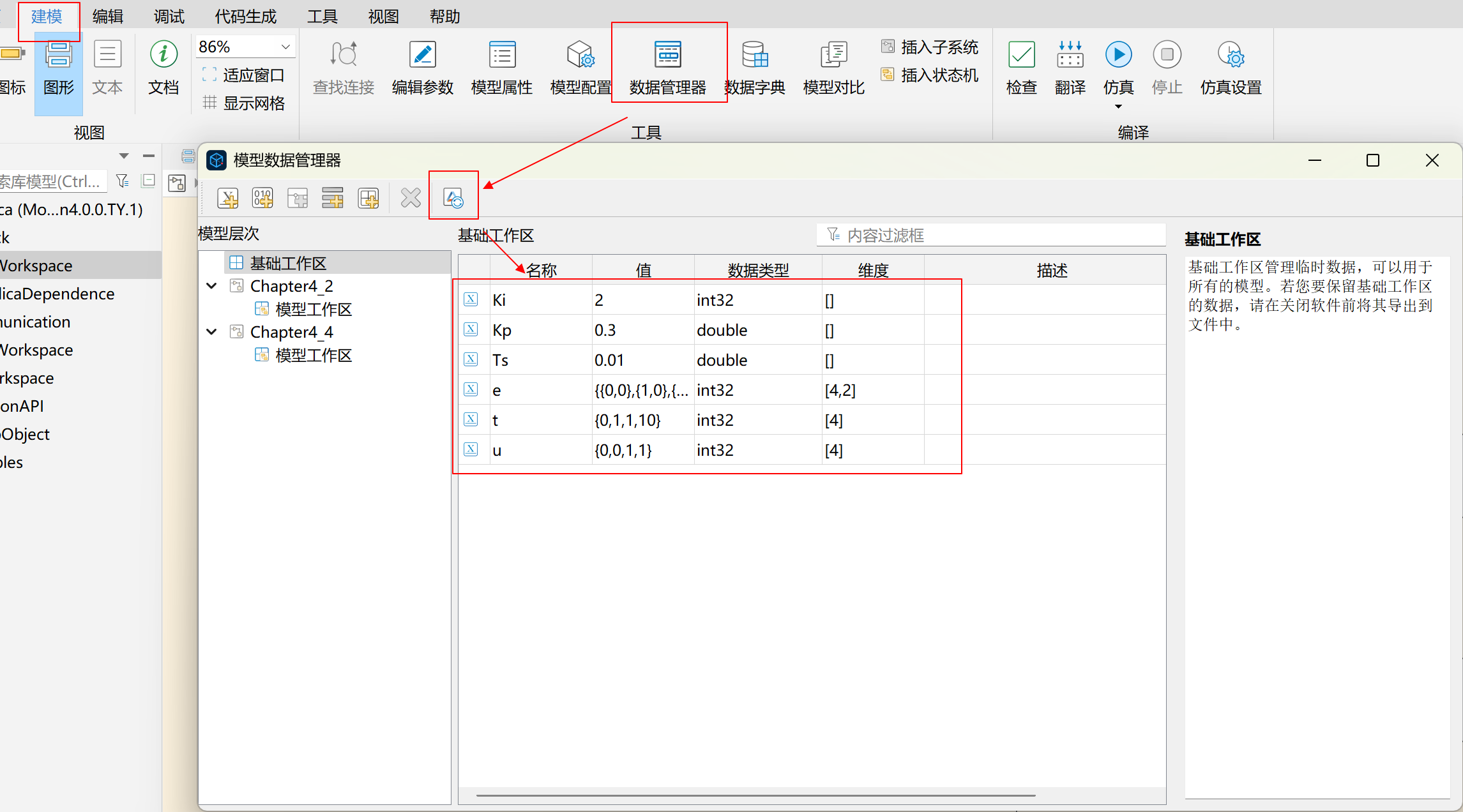The height and width of the screenshot is (812, 1463).
Task: Open the 代码生成 menu tab
Action: [x=245, y=16]
